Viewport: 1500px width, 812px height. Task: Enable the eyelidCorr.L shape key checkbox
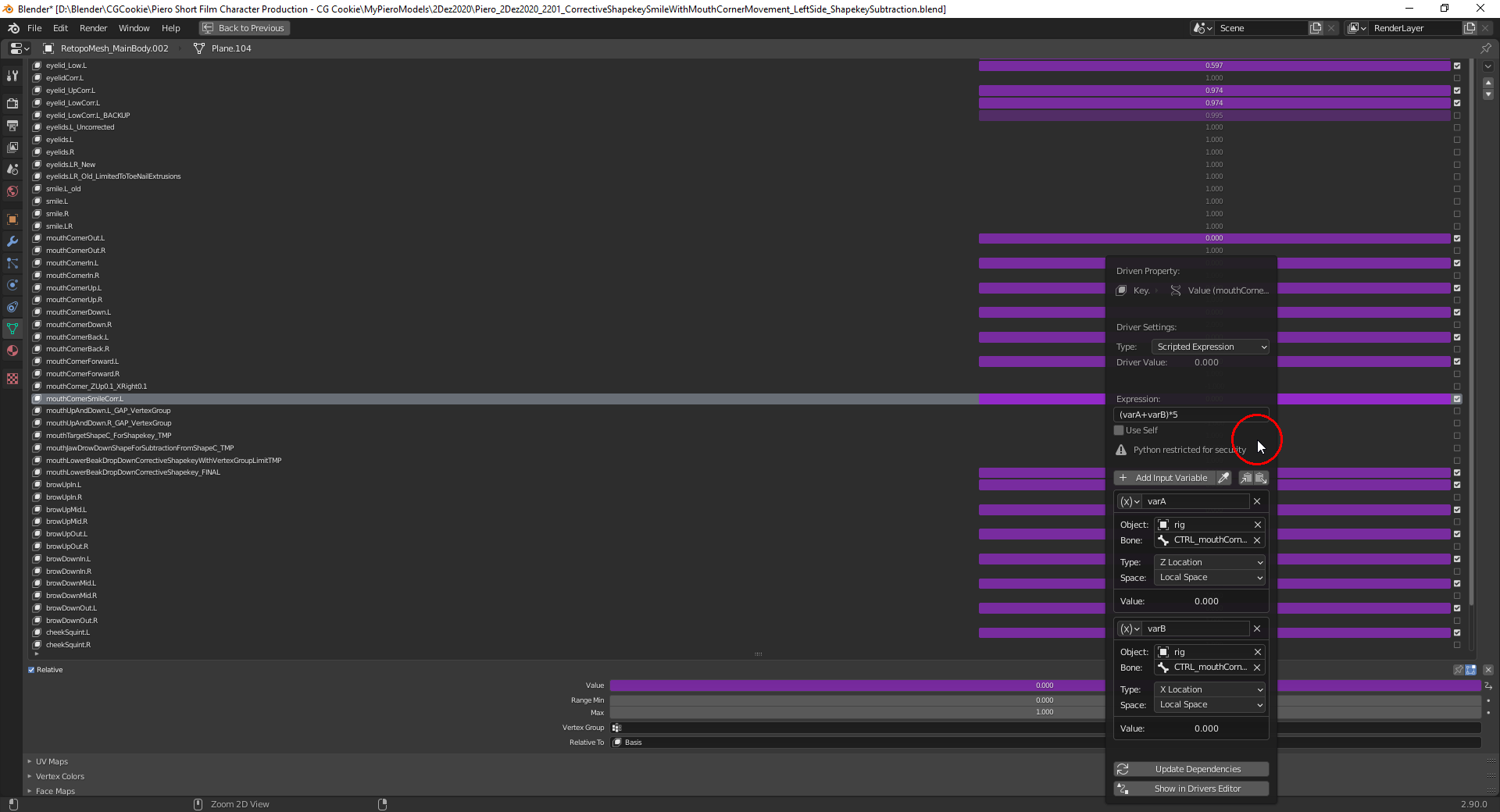[x=1457, y=78]
